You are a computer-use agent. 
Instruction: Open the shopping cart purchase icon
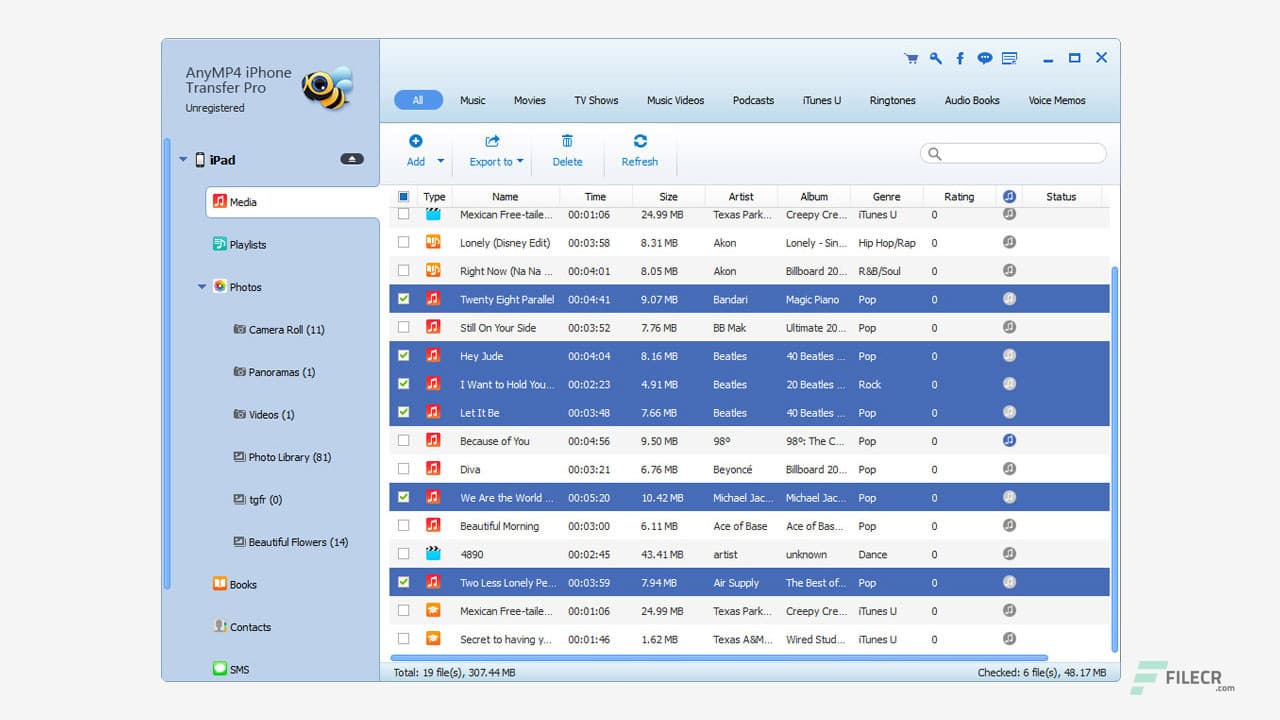(911, 58)
